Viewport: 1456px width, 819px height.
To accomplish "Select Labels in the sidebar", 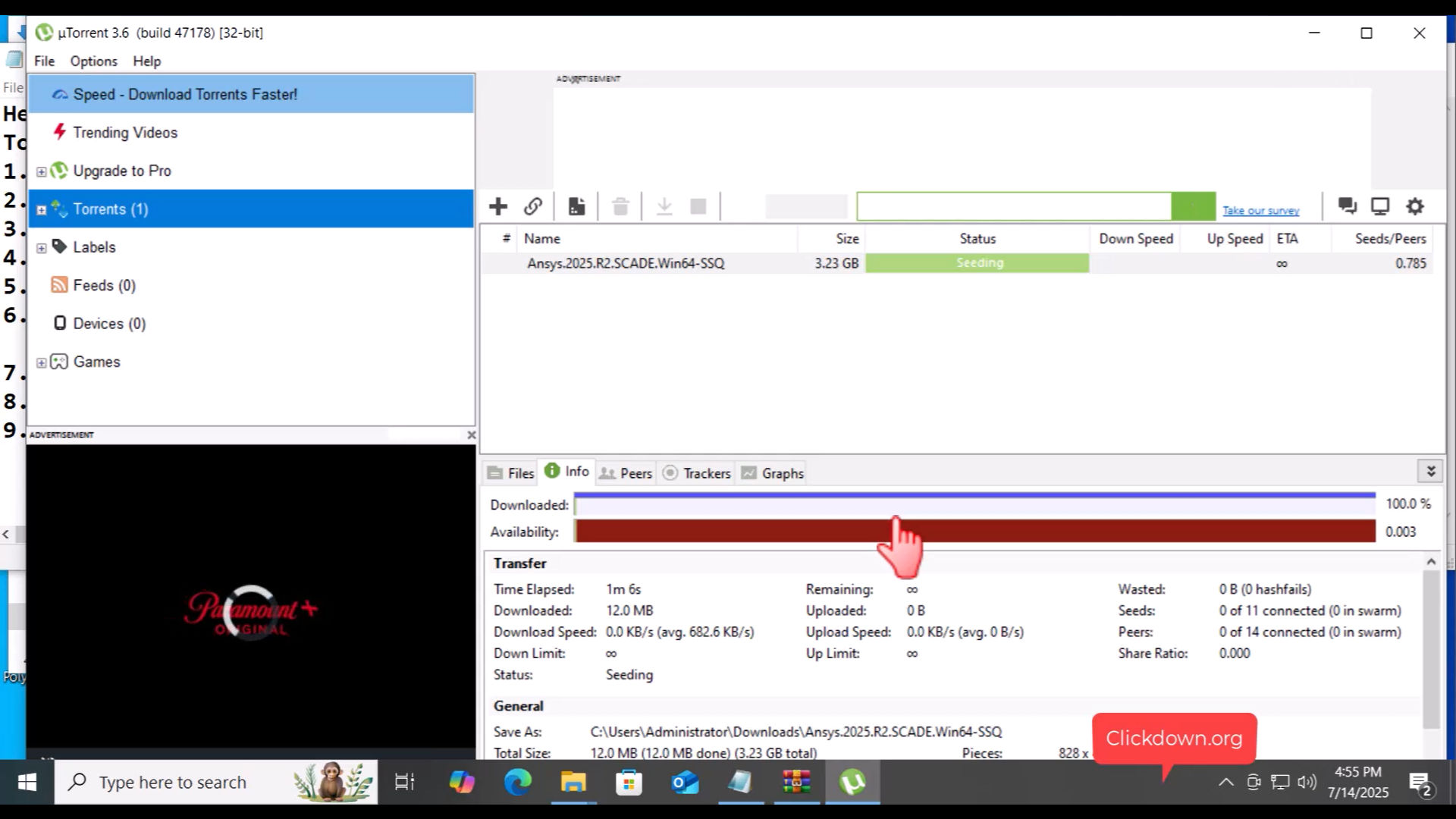I will [x=94, y=247].
